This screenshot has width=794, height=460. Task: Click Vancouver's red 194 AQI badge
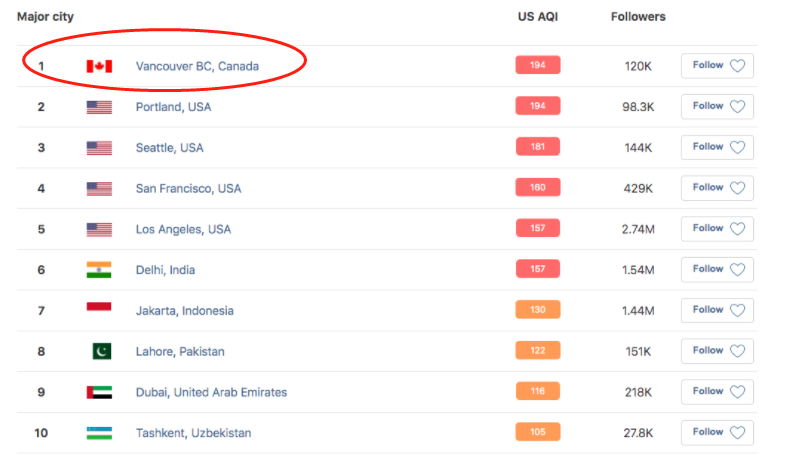[537, 66]
